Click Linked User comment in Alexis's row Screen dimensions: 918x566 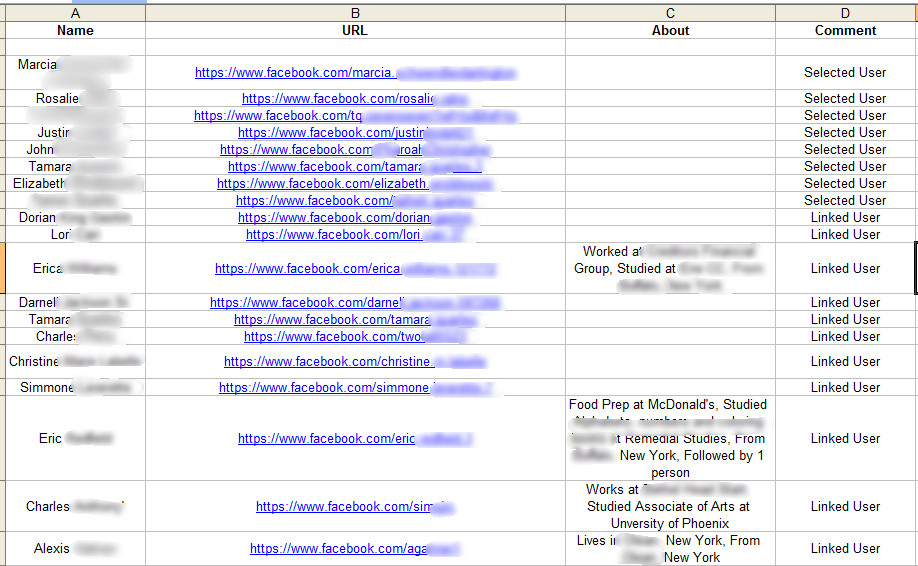(x=845, y=548)
